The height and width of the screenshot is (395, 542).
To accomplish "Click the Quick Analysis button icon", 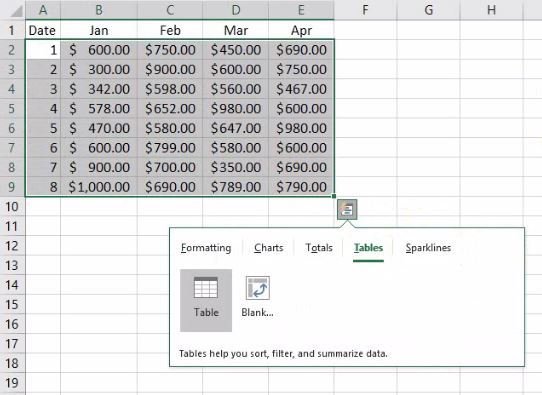I will click(x=347, y=209).
